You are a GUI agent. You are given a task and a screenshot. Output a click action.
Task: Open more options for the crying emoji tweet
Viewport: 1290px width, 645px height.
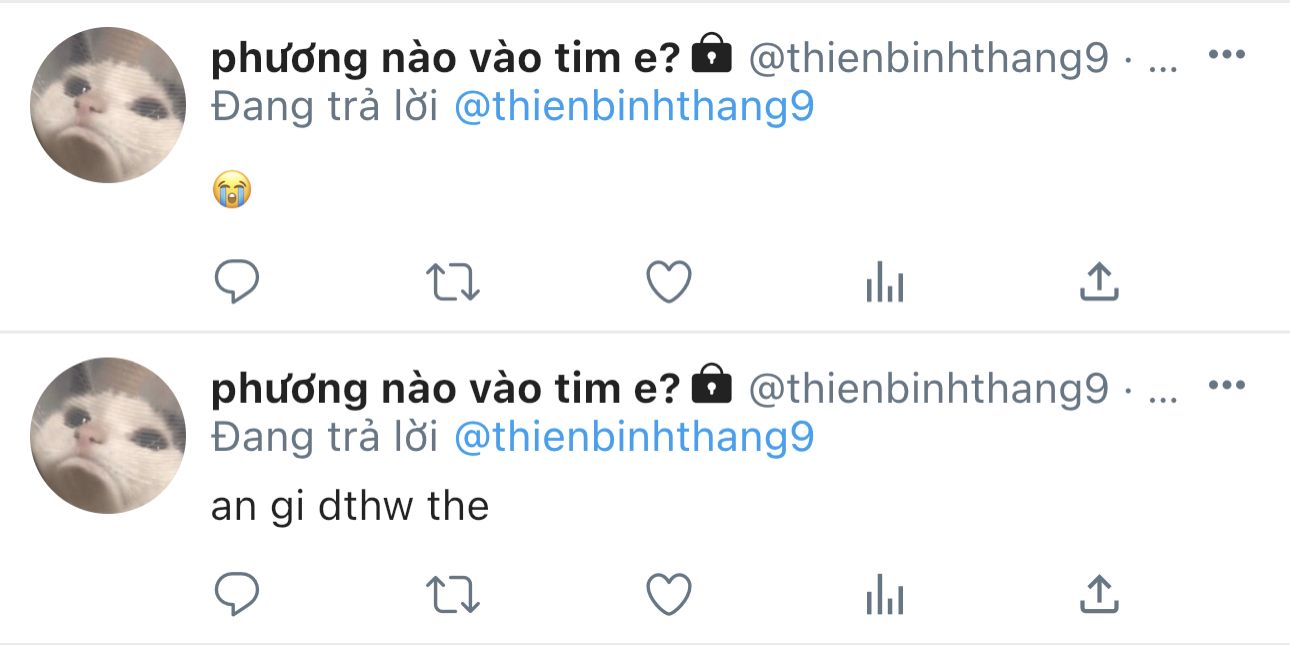tap(1227, 54)
